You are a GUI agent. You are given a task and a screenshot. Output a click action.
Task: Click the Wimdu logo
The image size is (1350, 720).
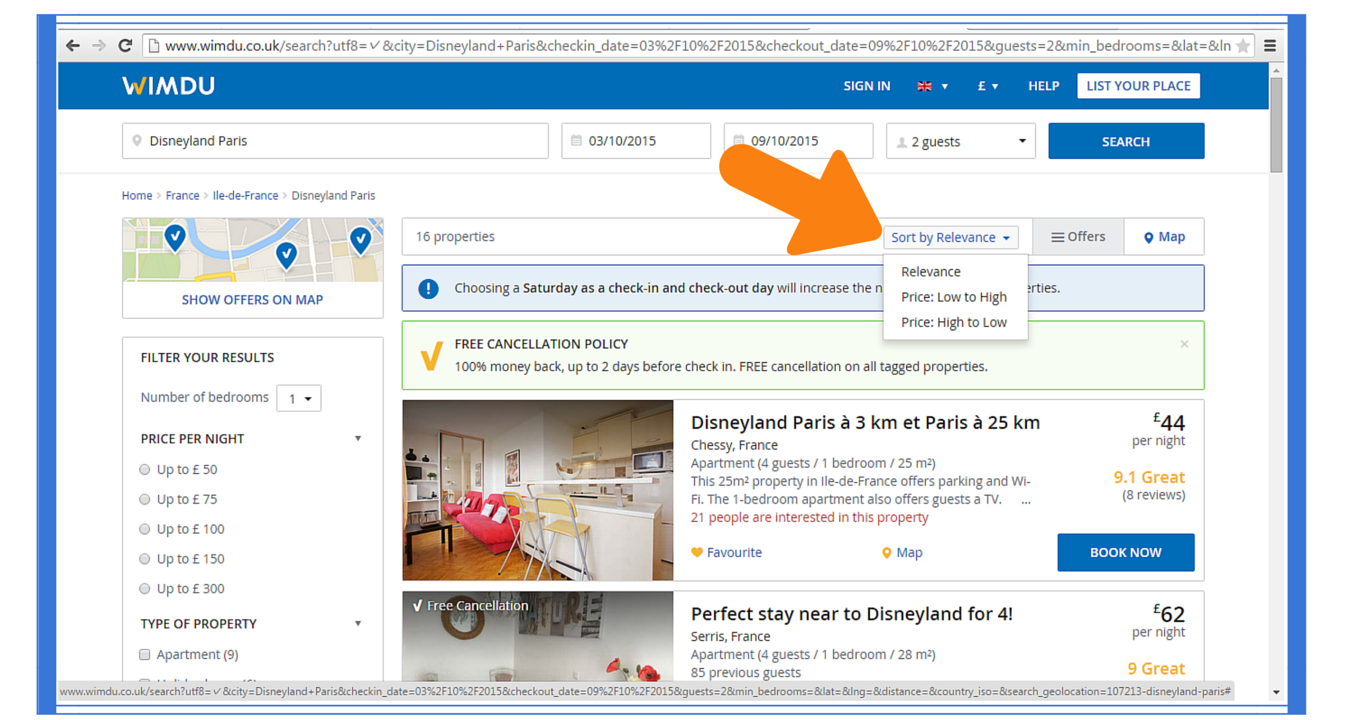pyautogui.click(x=168, y=86)
